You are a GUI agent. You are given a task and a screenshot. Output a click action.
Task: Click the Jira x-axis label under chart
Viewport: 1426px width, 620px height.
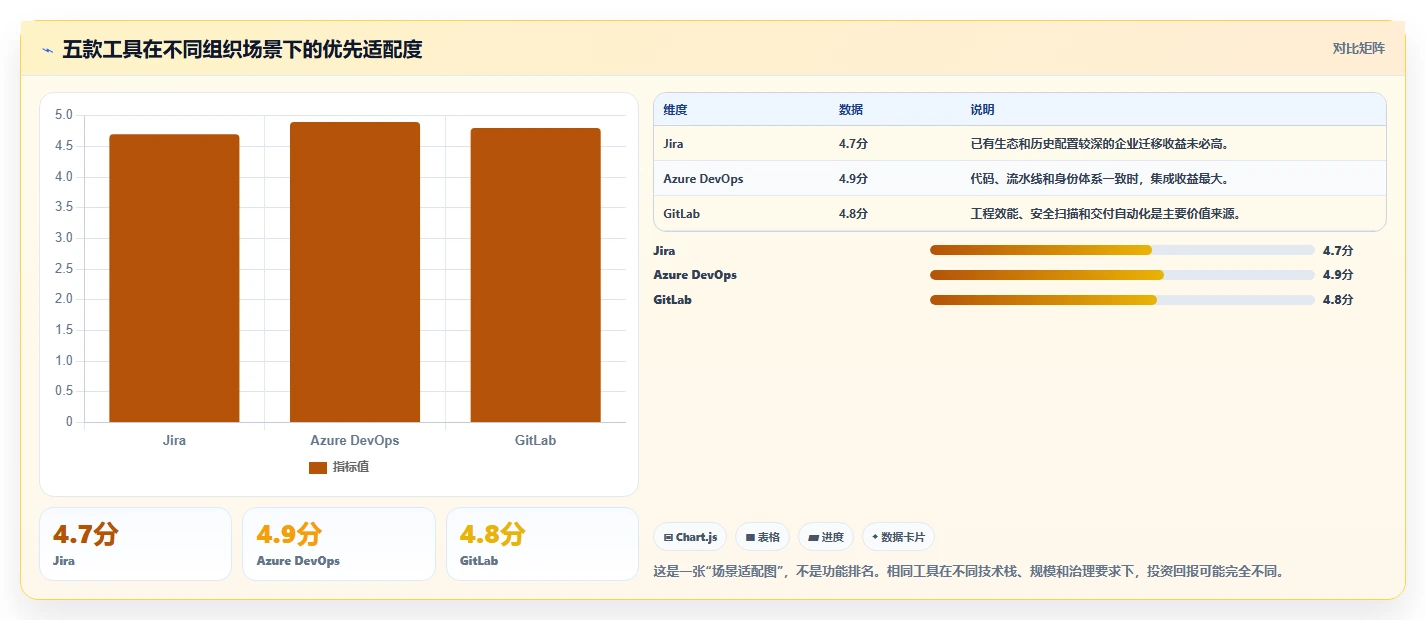point(174,440)
